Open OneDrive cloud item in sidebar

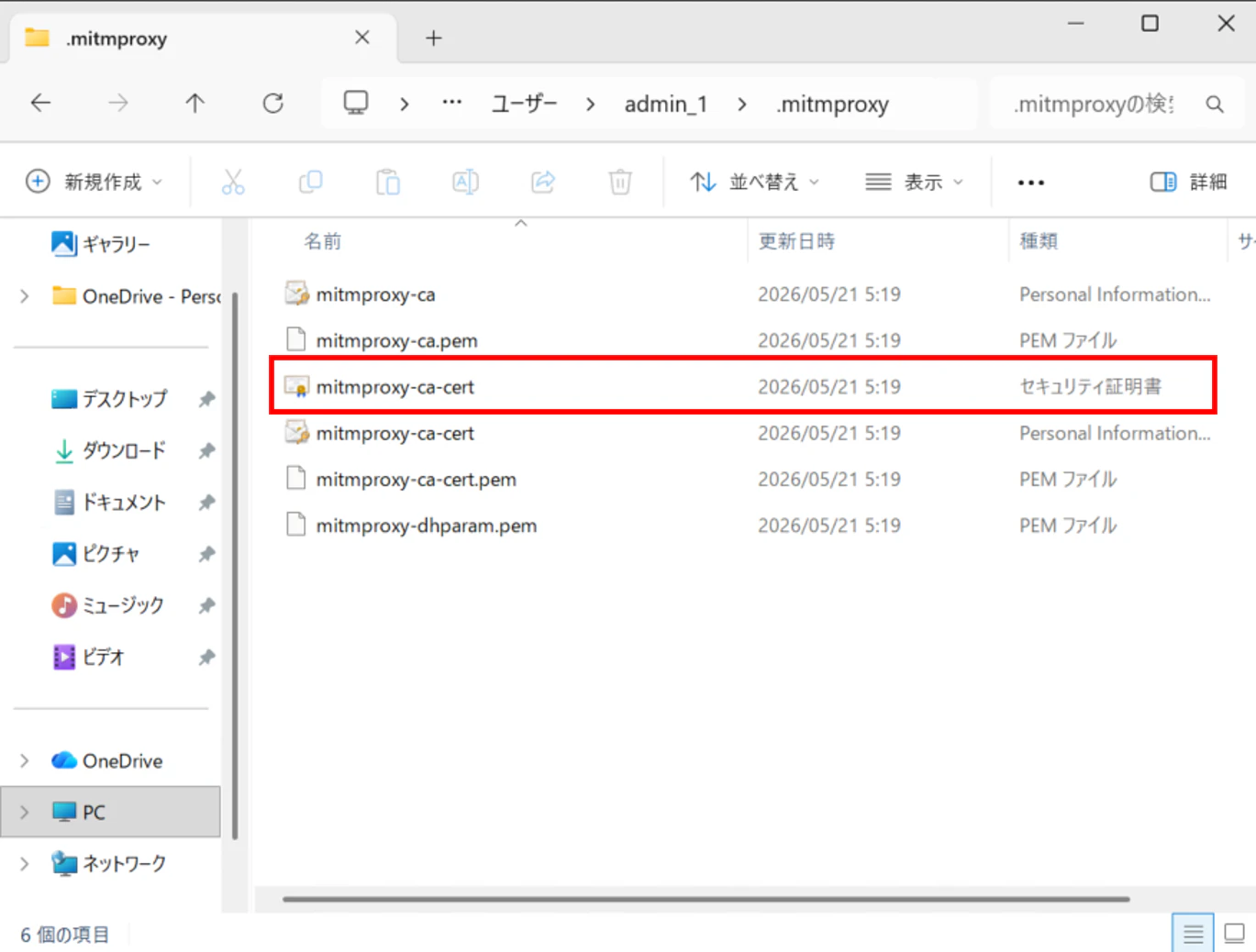[x=107, y=760]
